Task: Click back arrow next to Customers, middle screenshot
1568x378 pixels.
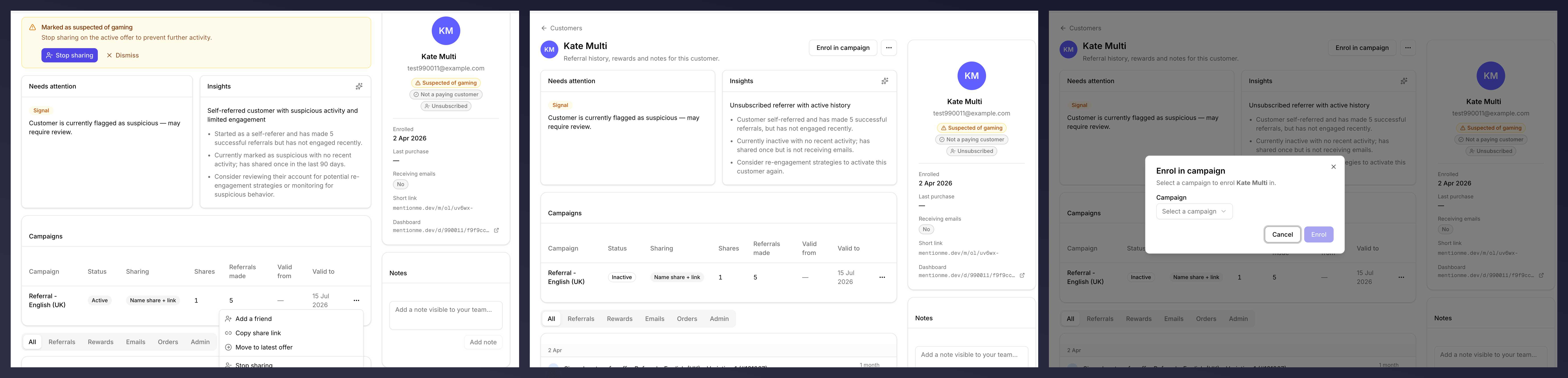Action: [544, 28]
